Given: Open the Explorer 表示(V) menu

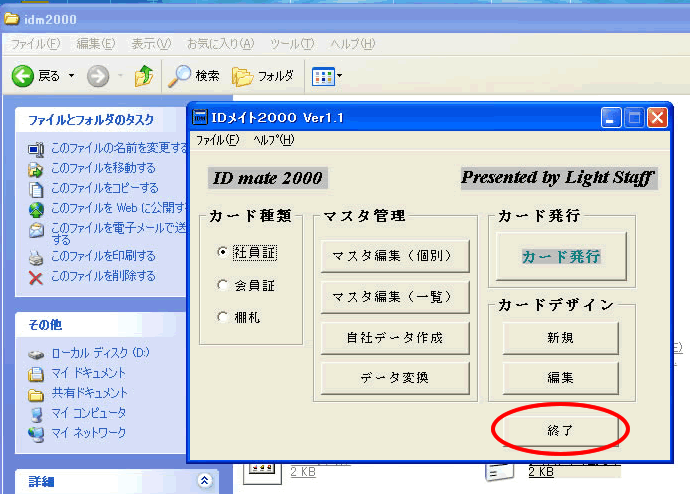Looking at the screenshot, I should (x=151, y=44).
